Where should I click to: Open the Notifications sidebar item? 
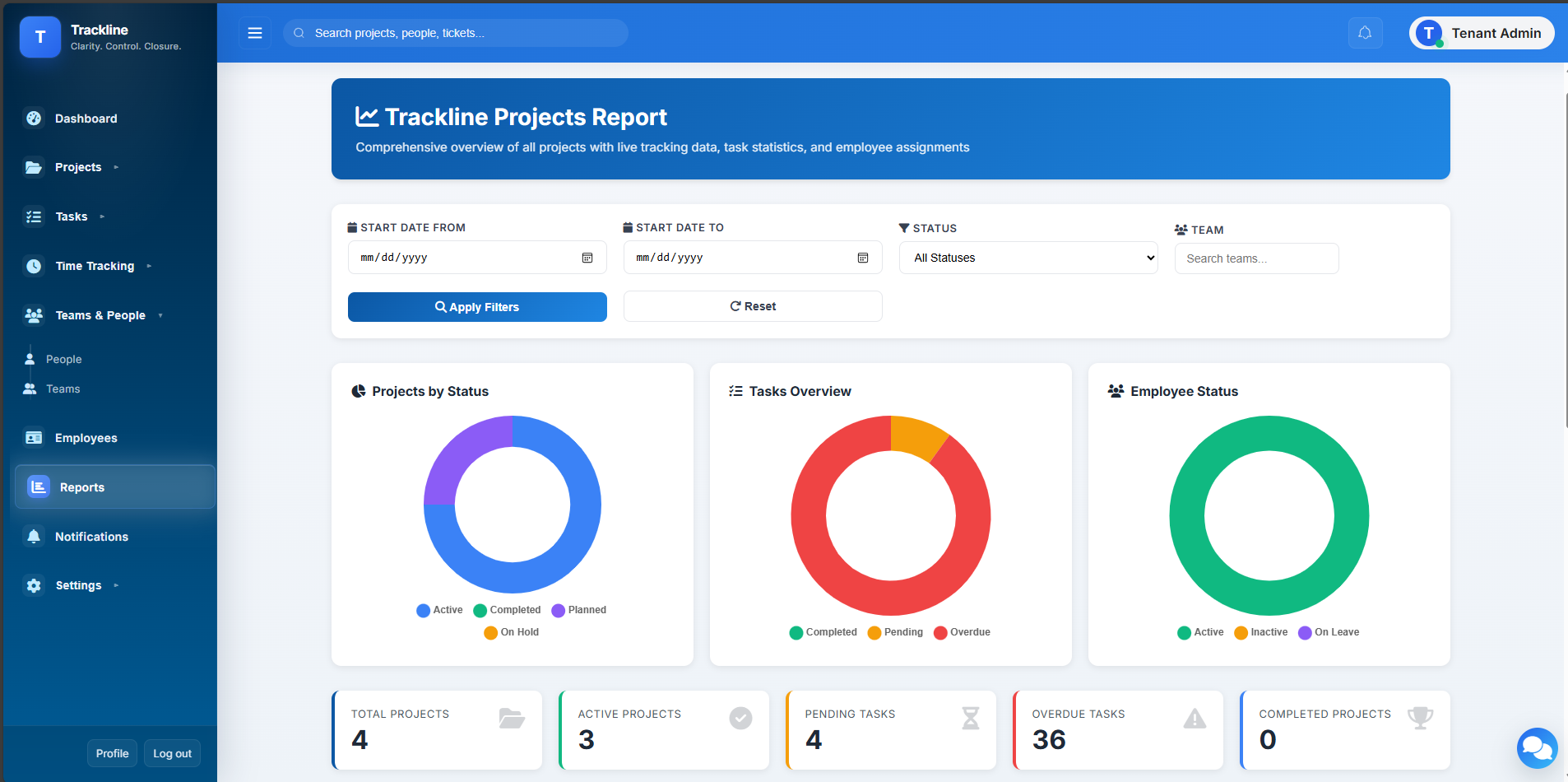91,537
